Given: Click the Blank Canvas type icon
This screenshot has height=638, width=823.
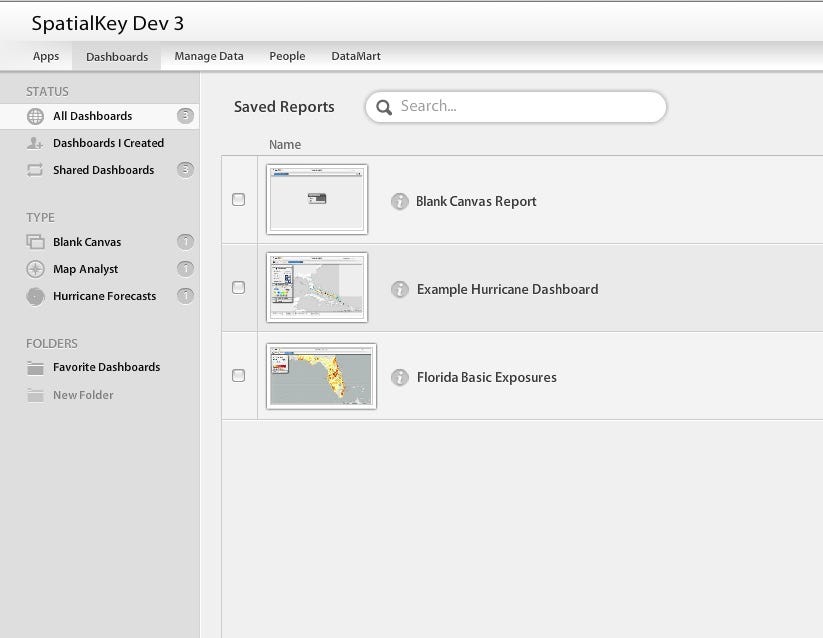Looking at the screenshot, I should point(35,242).
